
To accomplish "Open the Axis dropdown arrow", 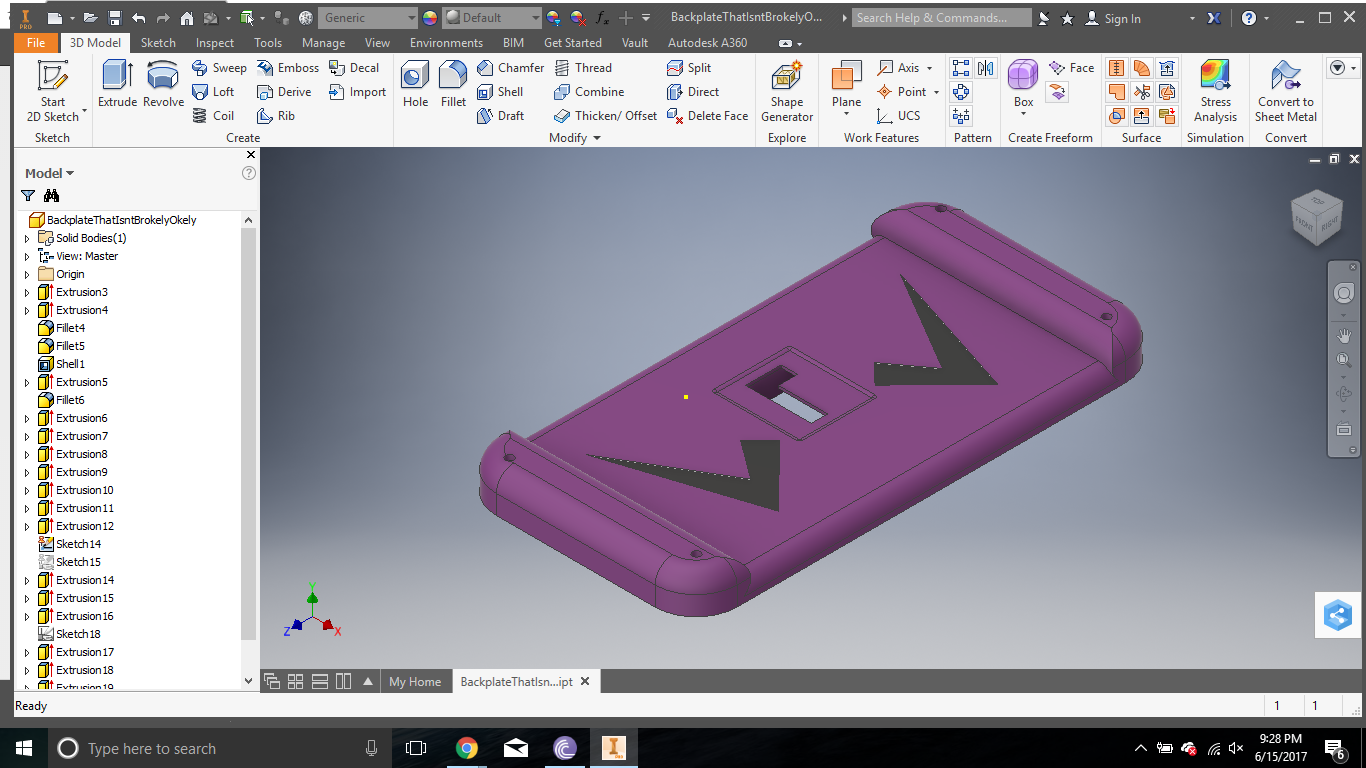I will pos(930,68).
